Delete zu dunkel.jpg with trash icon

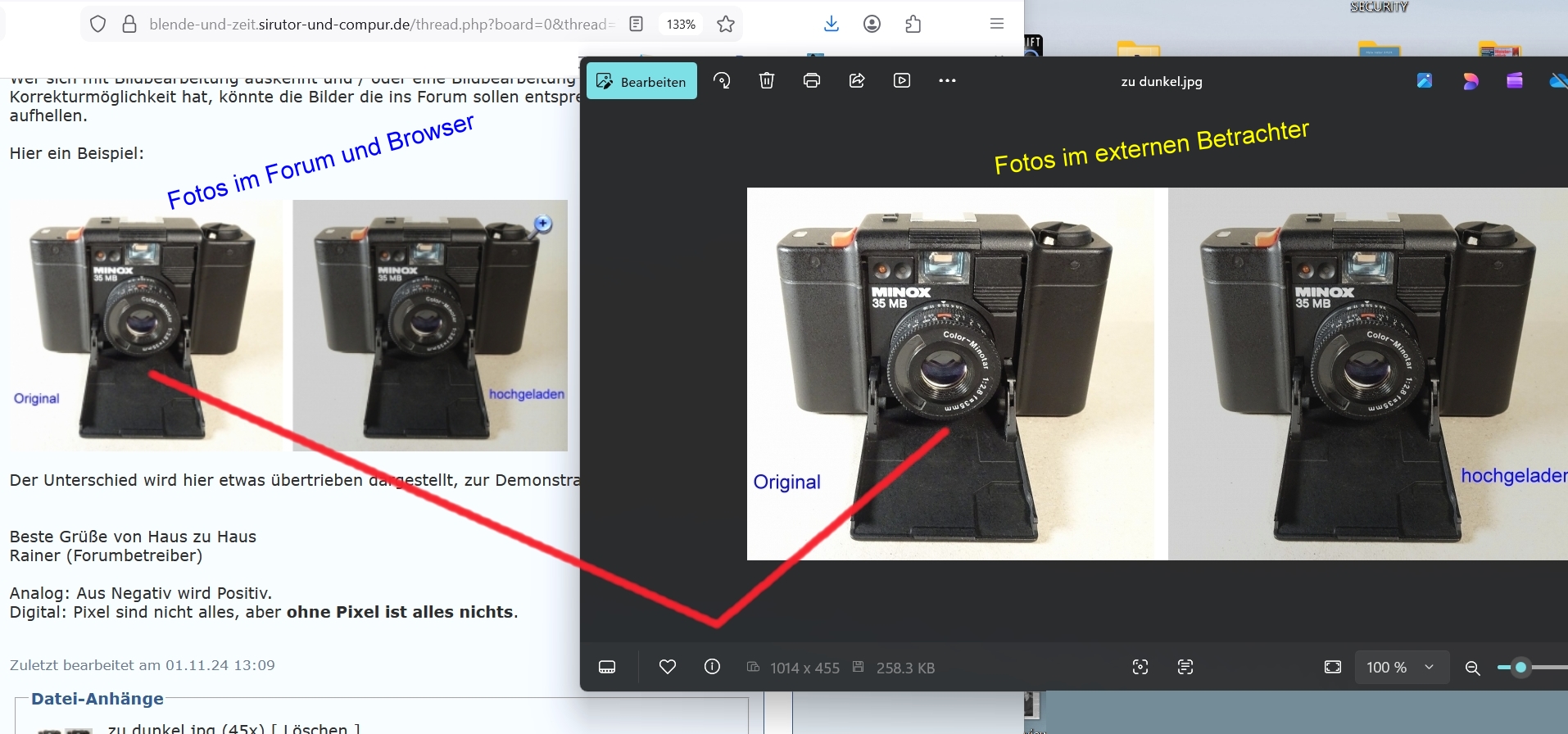point(767,80)
